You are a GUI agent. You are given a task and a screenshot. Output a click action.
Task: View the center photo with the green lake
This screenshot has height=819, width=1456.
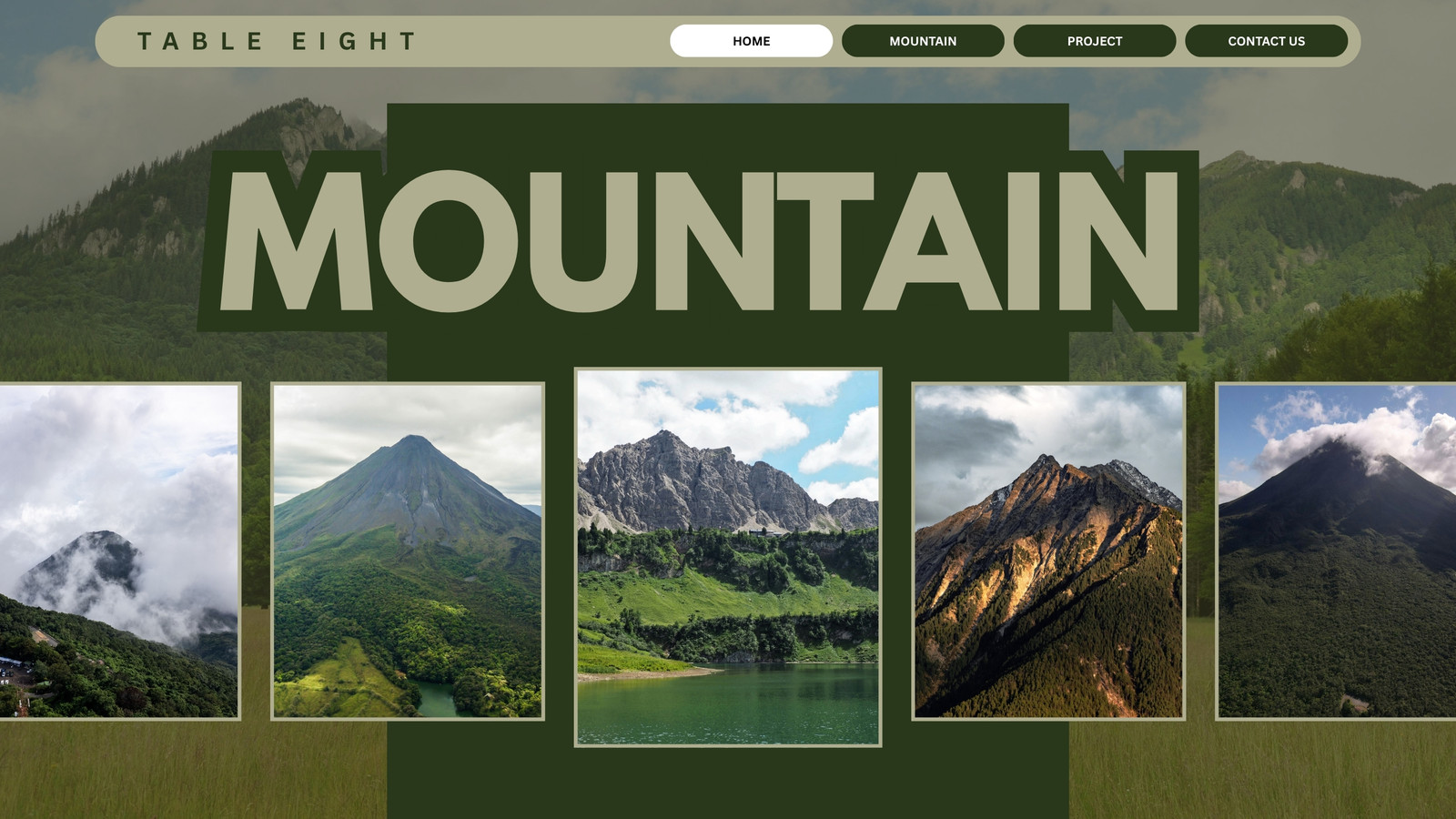(x=728, y=557)
